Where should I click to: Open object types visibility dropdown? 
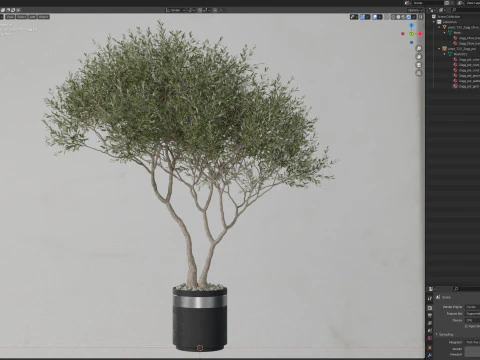(354, 17)
